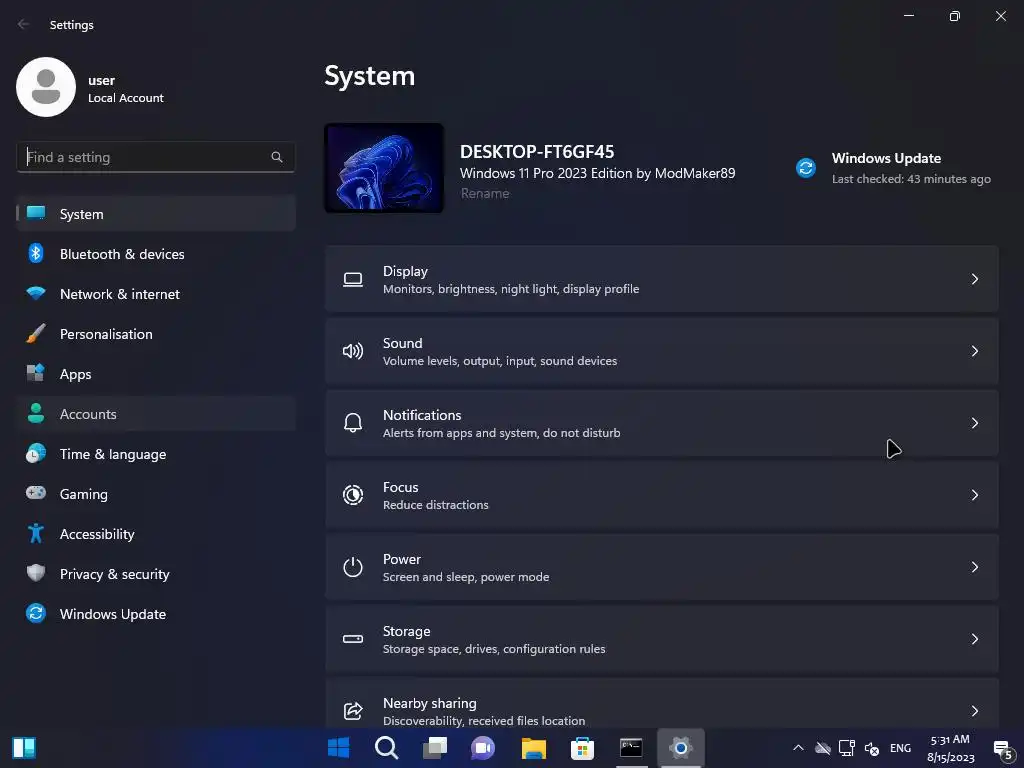Image resolution: width=1024 pixels, height=768 pixels.
Task: Open the Apps section
Action: coord(156,374)
